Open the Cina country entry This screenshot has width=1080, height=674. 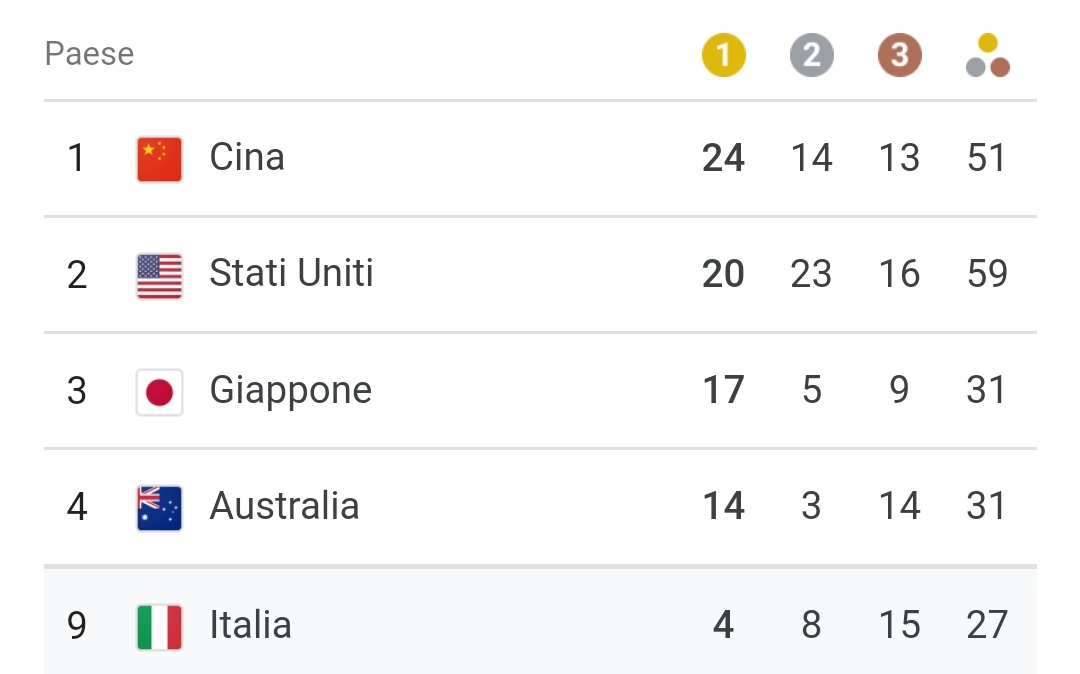coord(247,158)
